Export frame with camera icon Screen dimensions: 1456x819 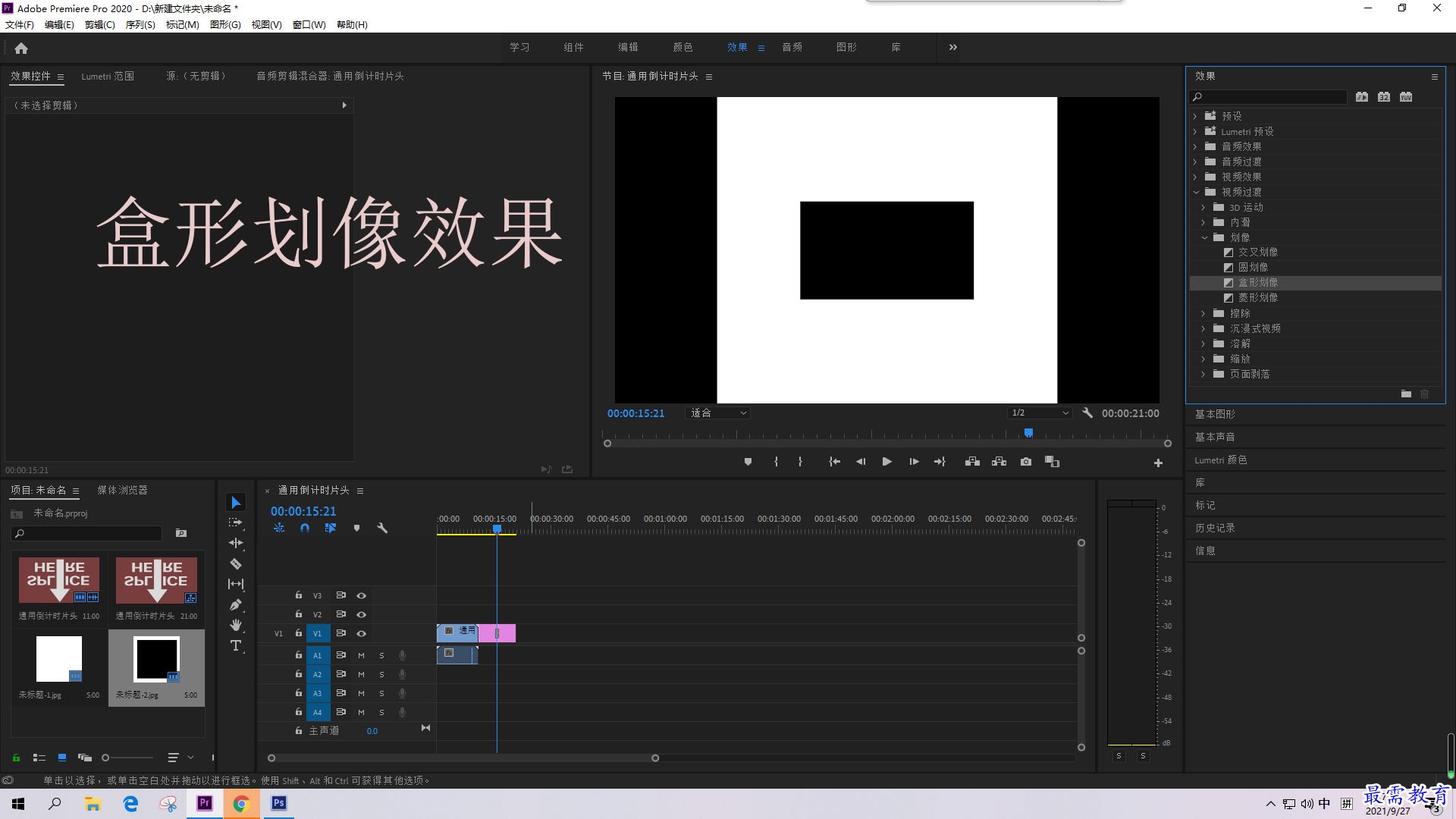coord(1026,462)
